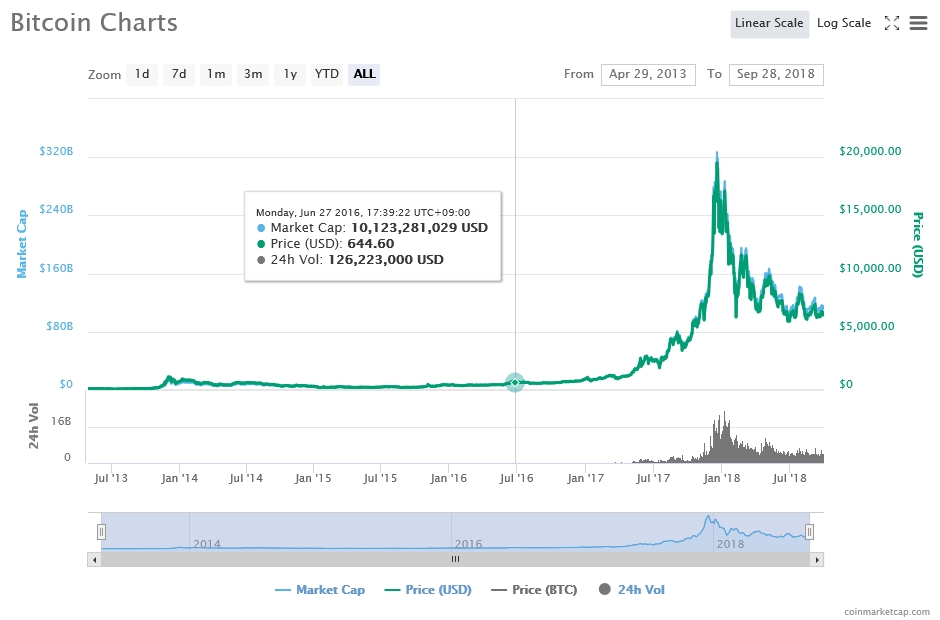
Task: Zoom the chart to 7d
Action: coord(178,74)
